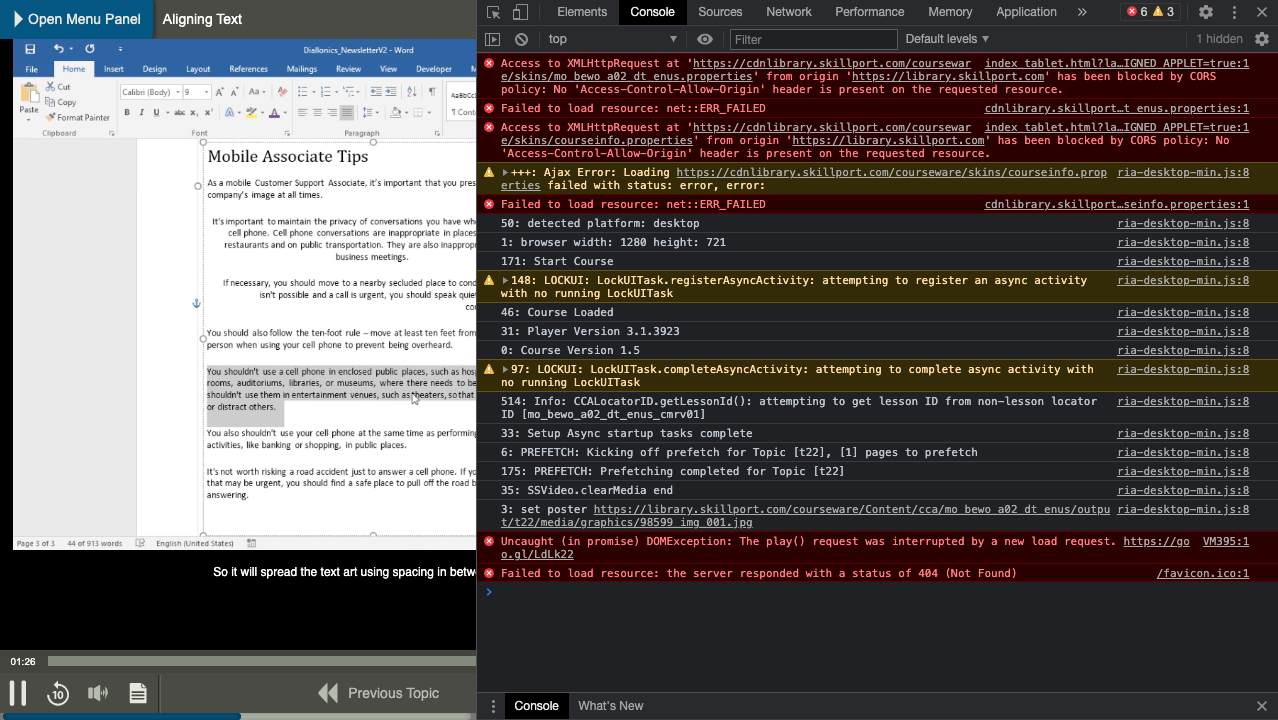Click Word Save icon in quick access toolbar
Screen dimensions: 1278x720
click(30, 49)
